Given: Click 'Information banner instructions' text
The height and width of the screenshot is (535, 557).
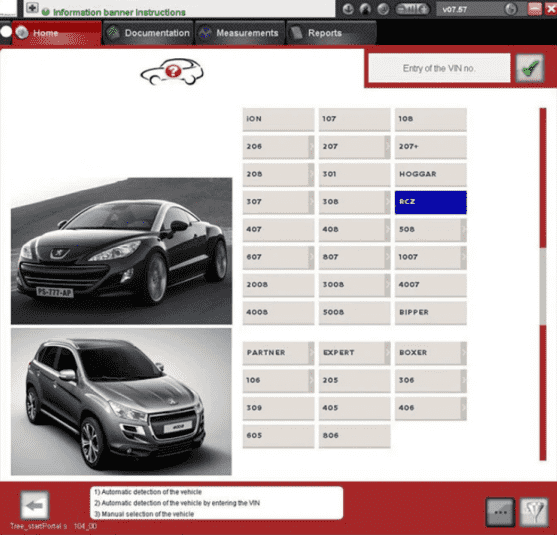Looking at the screenshot, I should [119, 12].
